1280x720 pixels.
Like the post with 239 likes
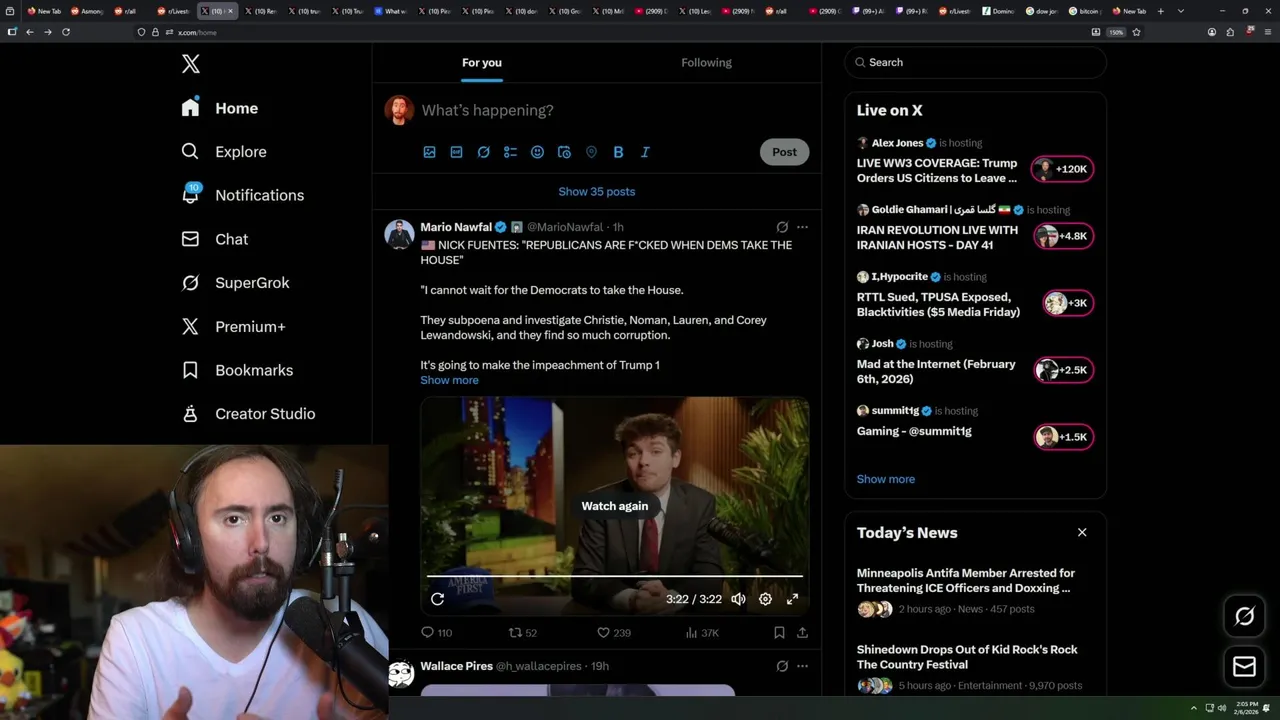[x=613, y=633]
